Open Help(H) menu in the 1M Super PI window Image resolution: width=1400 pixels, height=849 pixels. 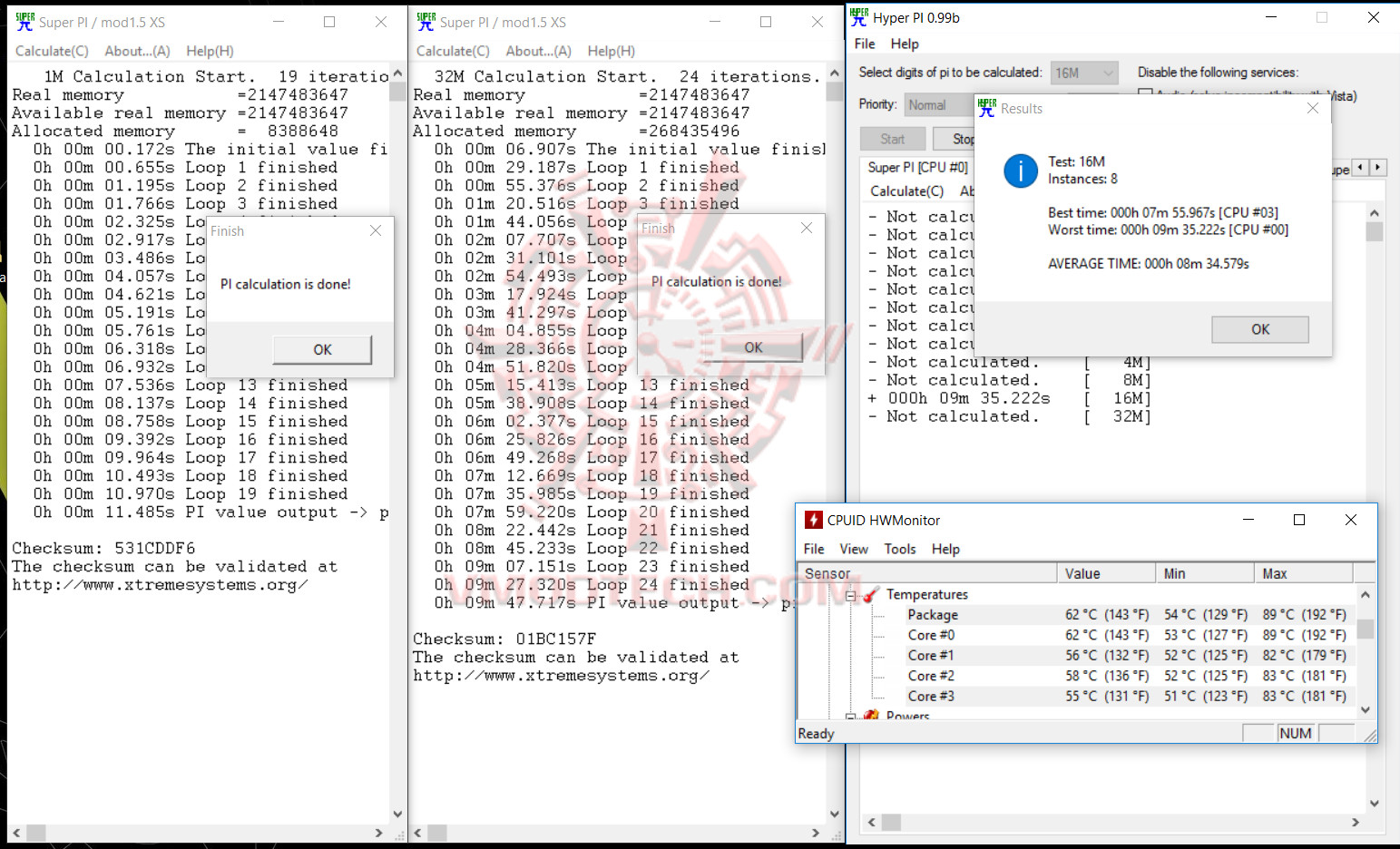210,51
